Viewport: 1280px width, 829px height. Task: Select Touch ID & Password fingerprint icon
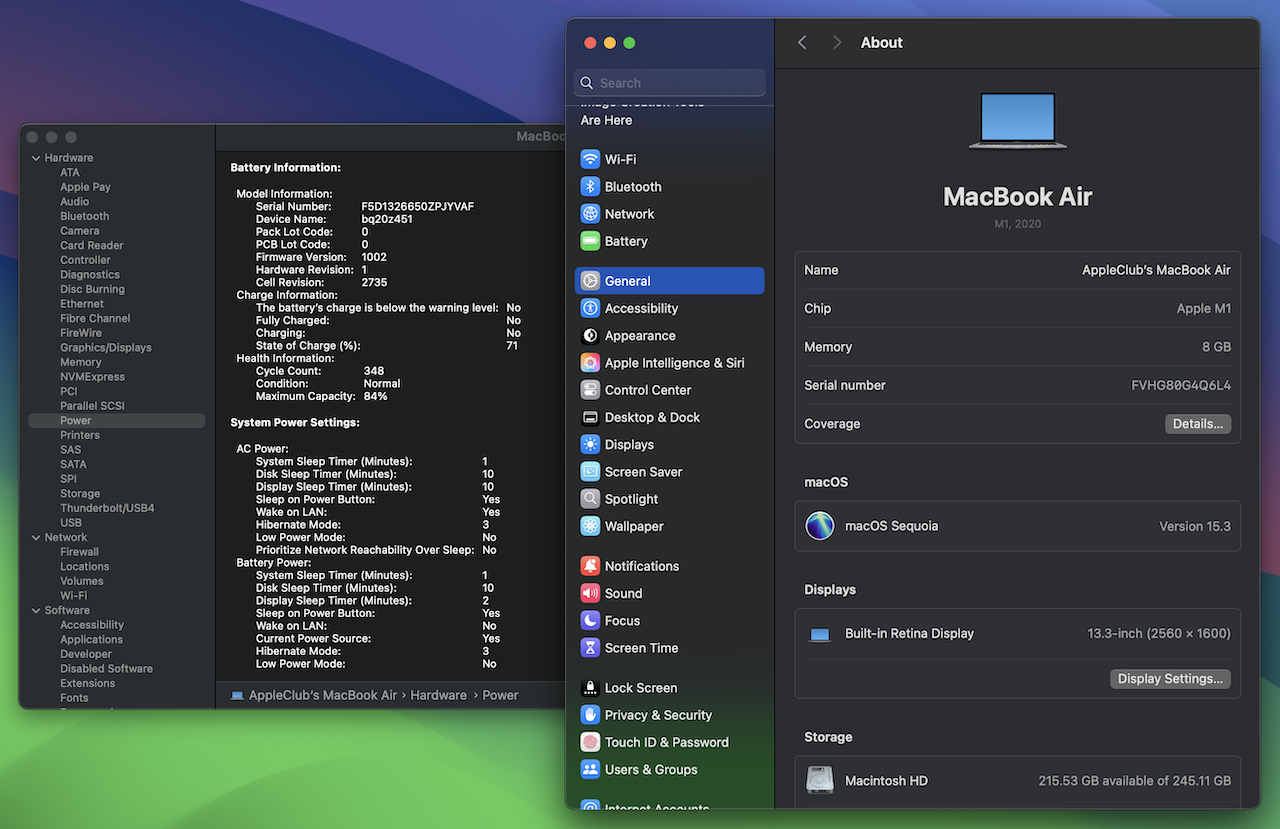click(x=590, y=742)
